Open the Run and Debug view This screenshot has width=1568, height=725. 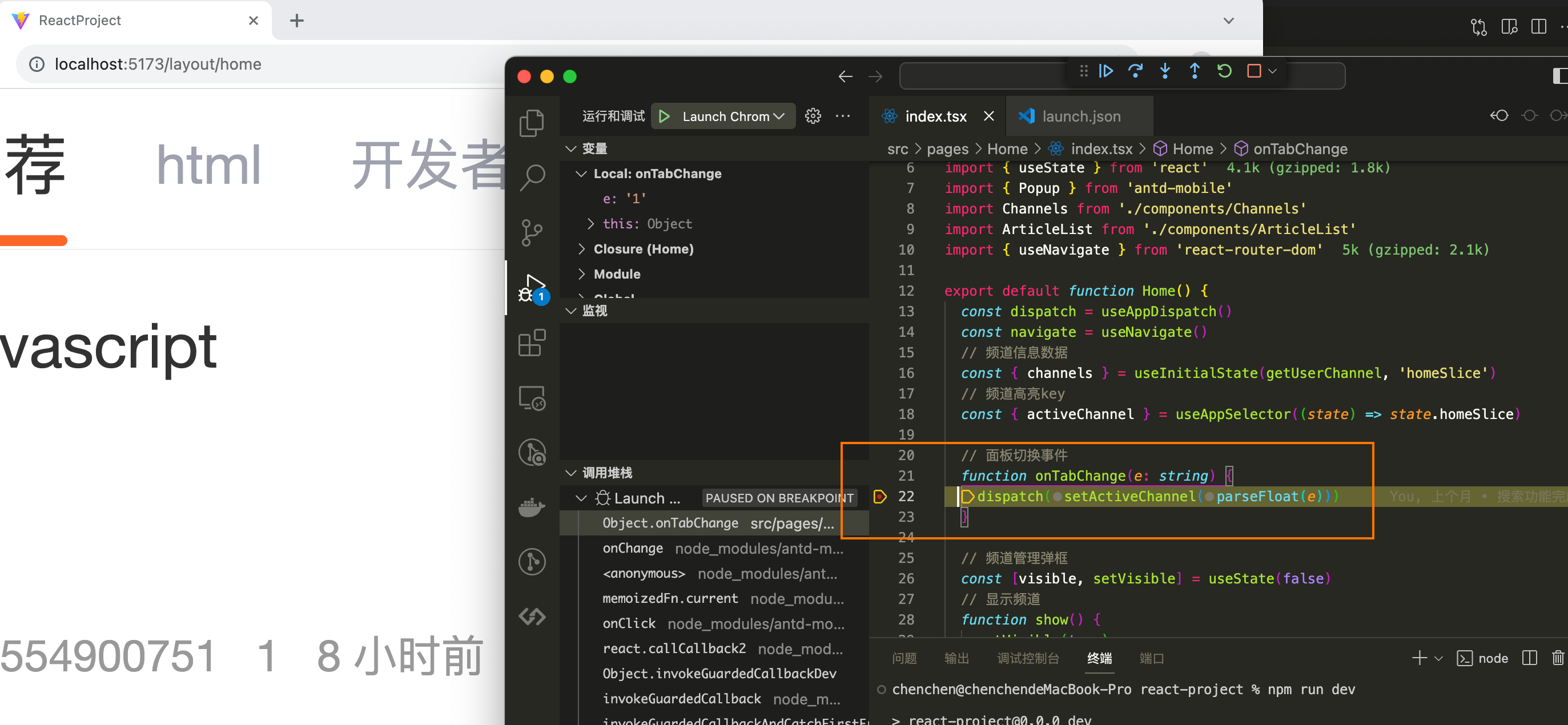pyautogui.click(x=532, y=288)
